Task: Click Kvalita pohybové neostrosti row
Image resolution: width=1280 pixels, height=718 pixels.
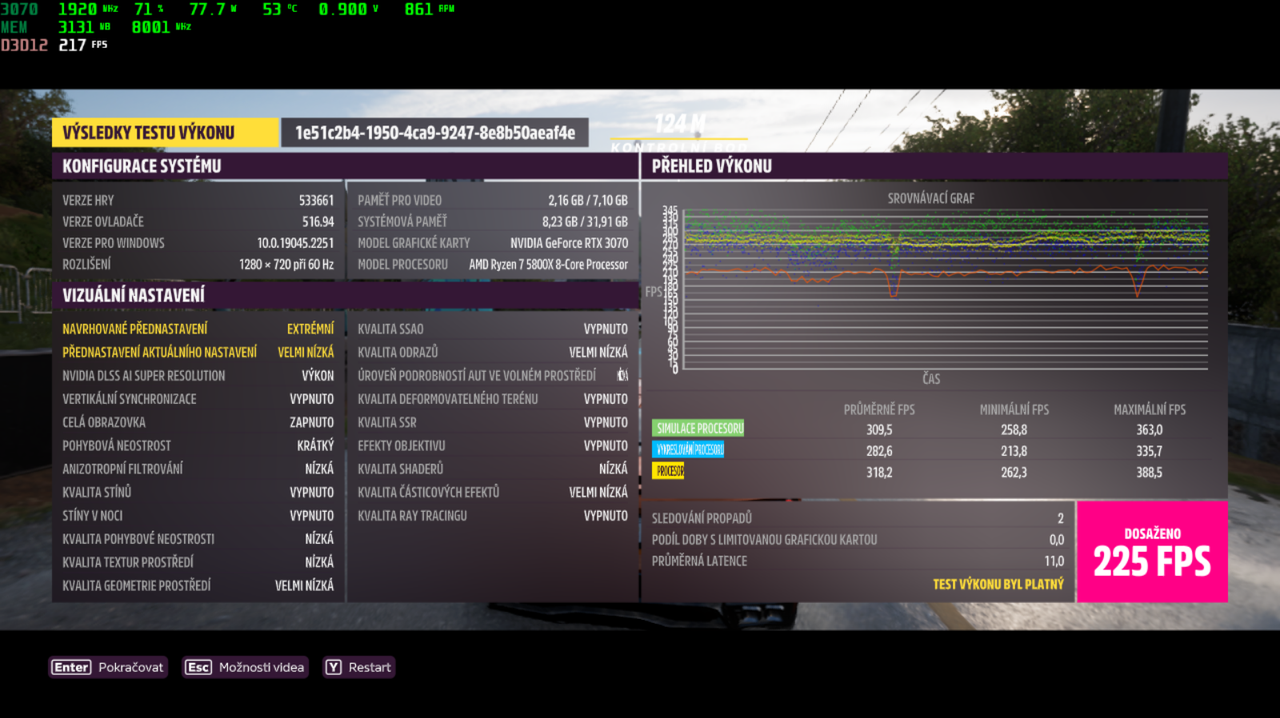Action: point(198,539)
